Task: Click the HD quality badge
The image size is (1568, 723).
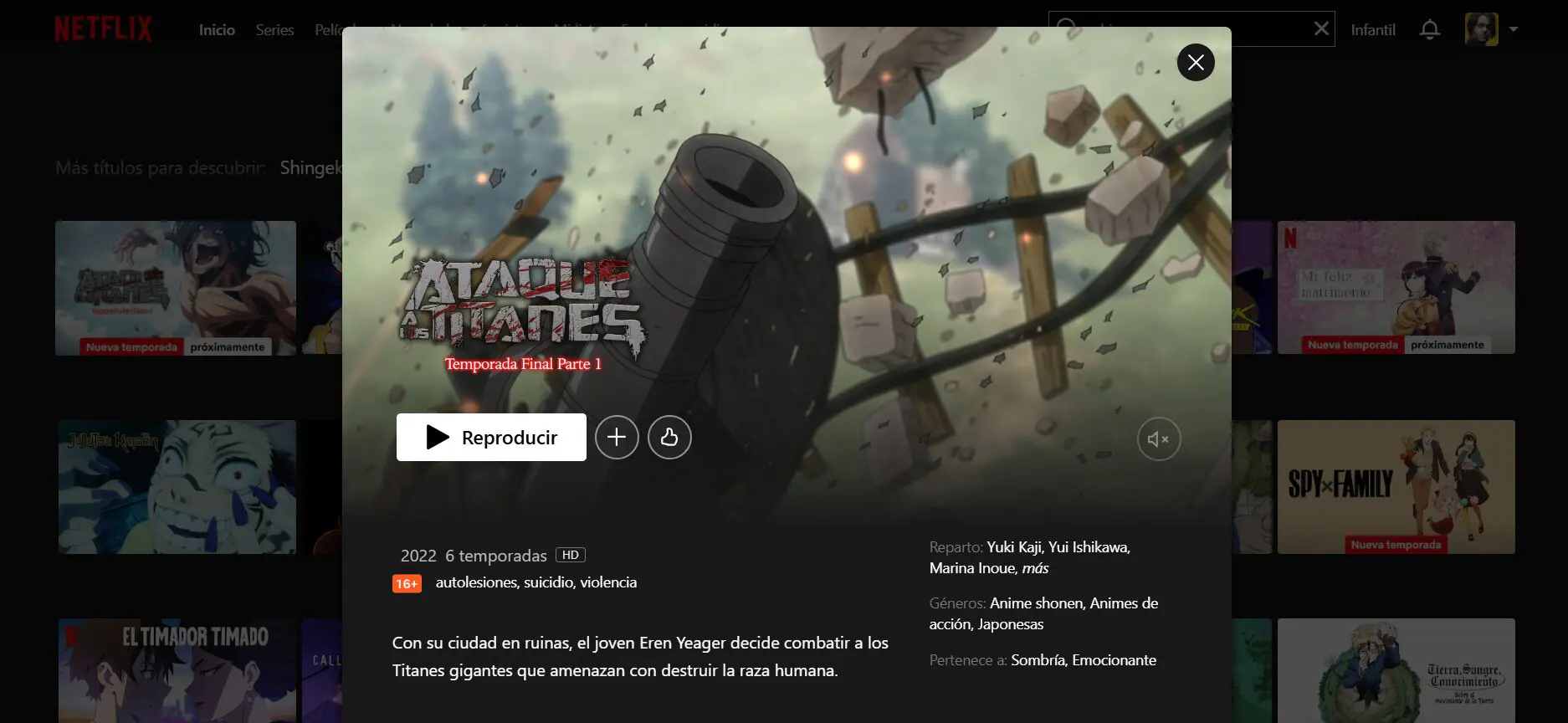Action: point(571,555)
